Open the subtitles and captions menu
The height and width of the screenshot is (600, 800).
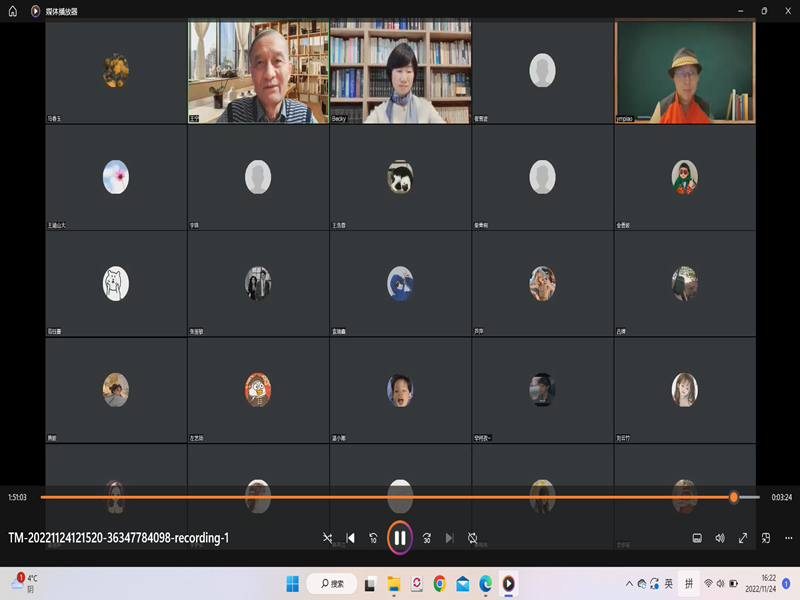point(697,538)
